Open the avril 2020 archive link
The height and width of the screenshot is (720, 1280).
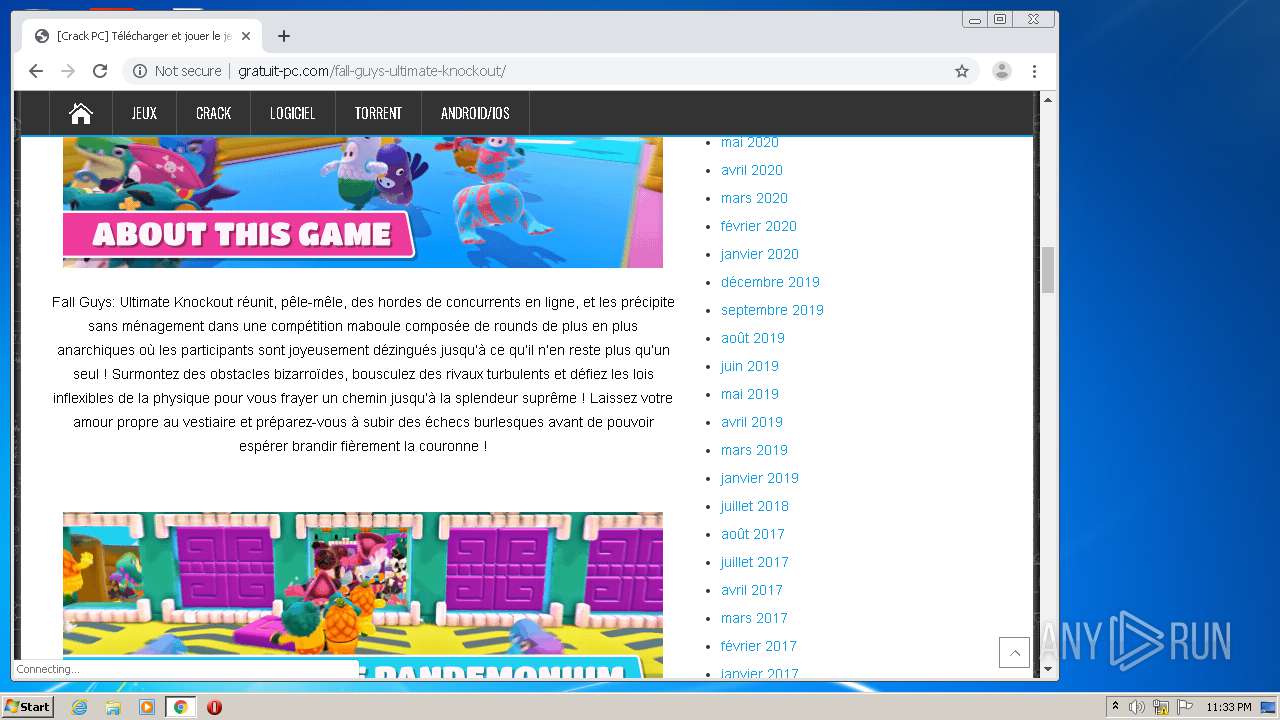point(752,170)
